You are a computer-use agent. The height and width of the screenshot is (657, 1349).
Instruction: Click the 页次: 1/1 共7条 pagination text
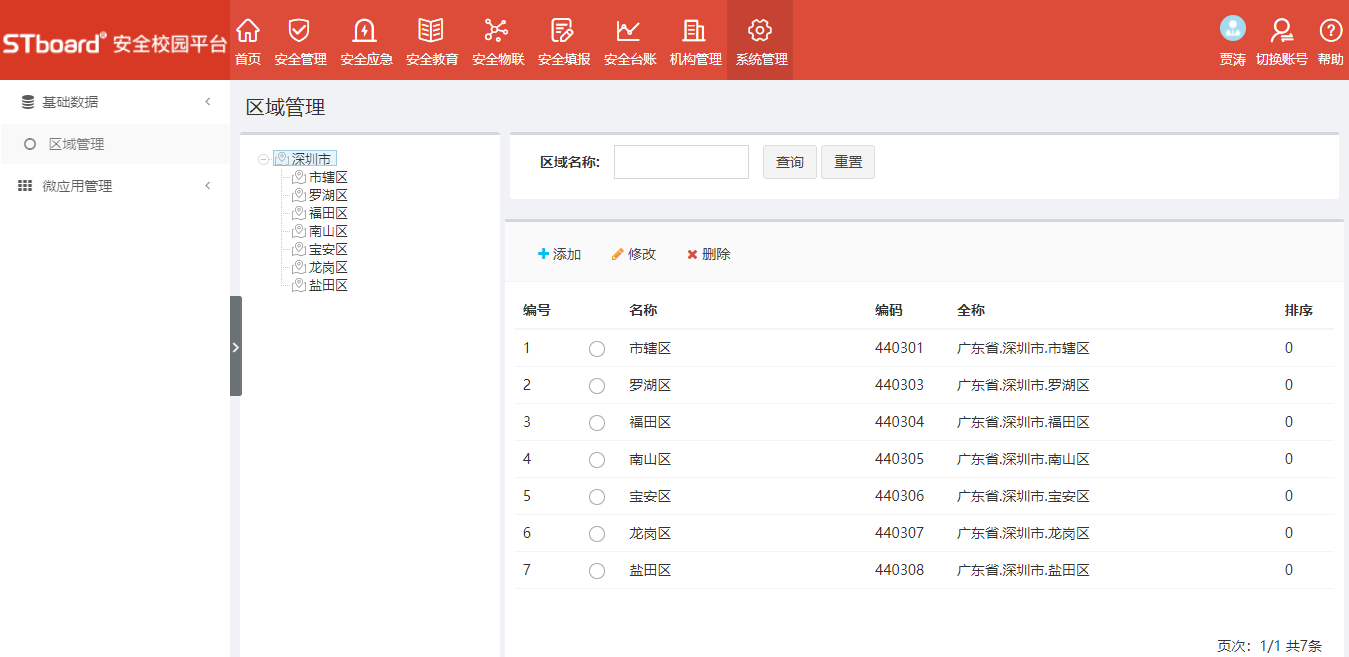(1269, 646)
